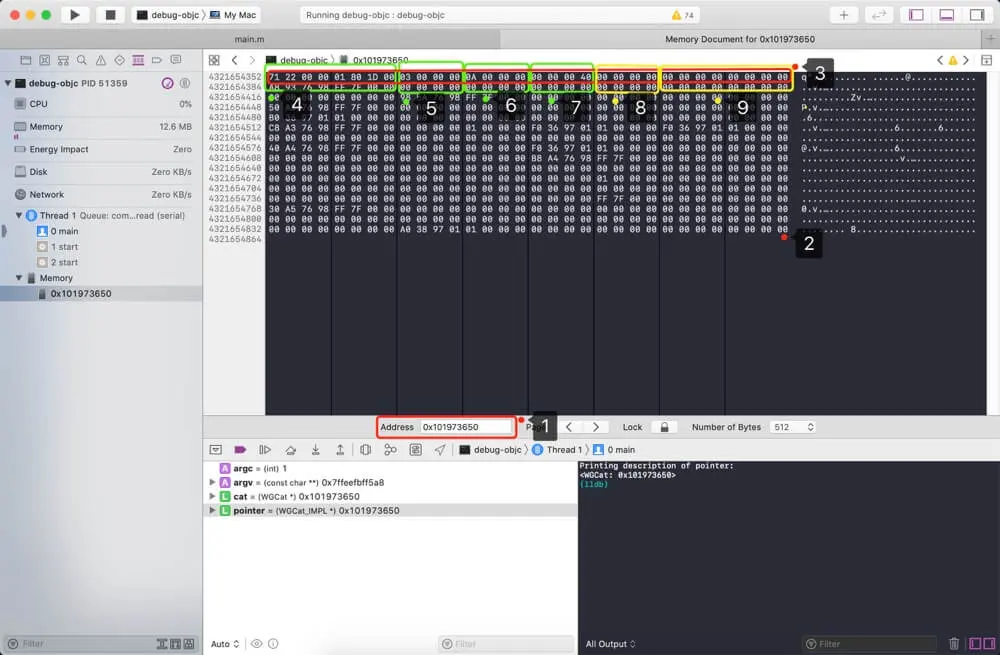Select the CPU gauge row
Image resolution: width=1000 pixels, height=655 pixels.
tap(102, 103)
